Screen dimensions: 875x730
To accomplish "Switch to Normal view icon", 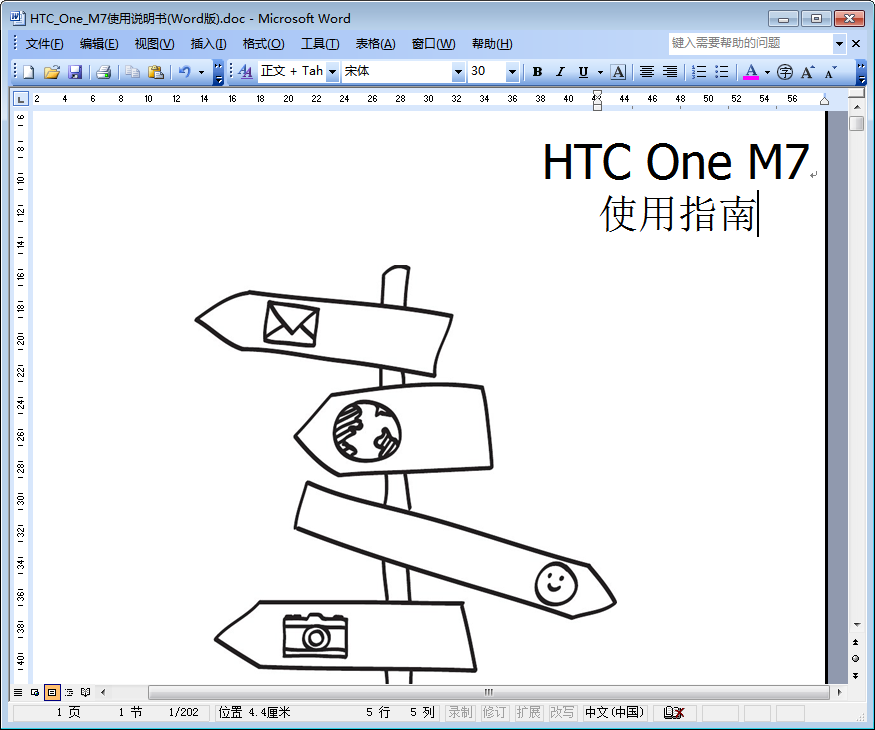I will point(18,693).
